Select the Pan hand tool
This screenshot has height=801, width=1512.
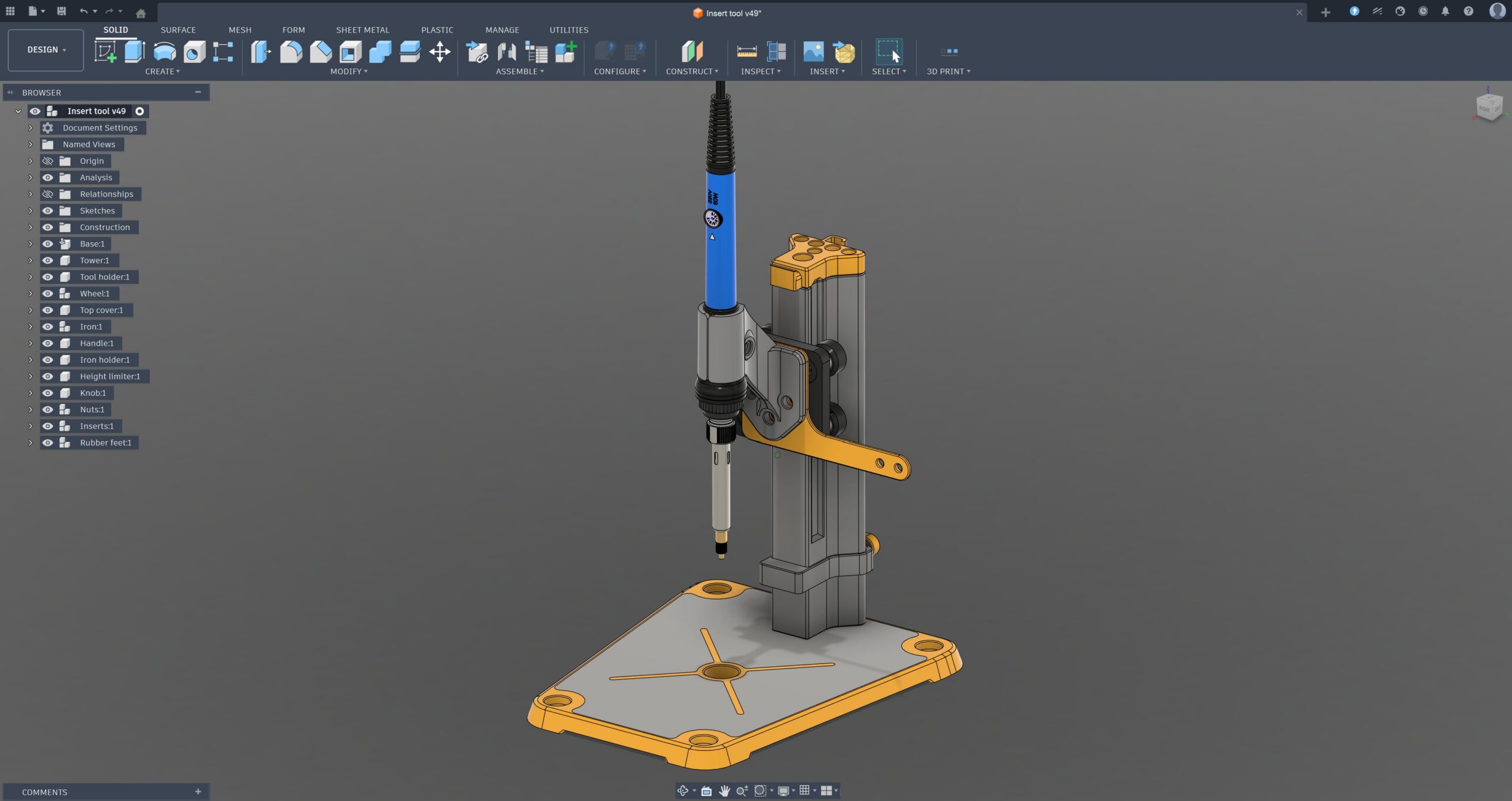coord(724,790)
